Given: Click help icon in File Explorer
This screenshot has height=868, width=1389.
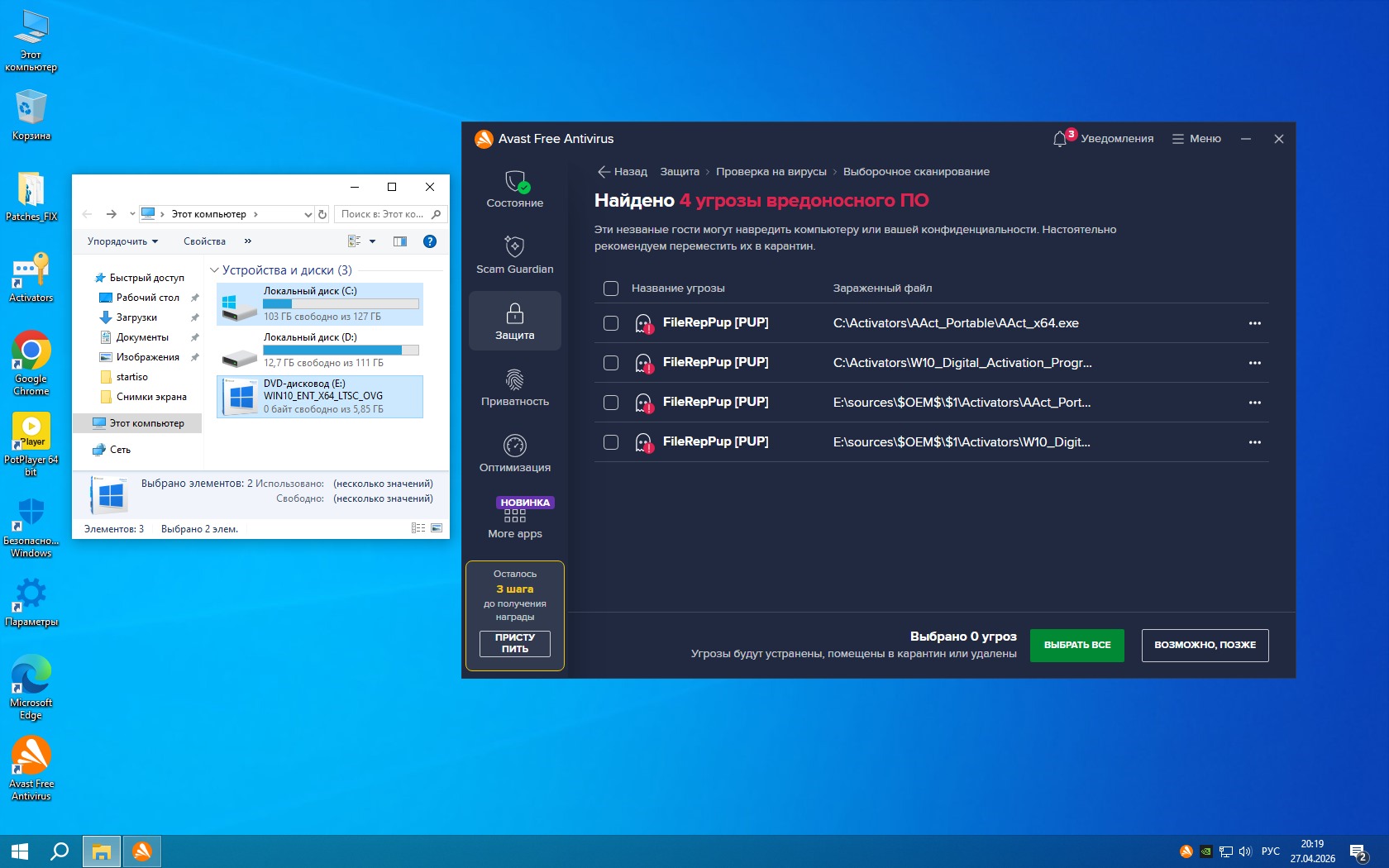Looking at the screenshot, I should [429, 241].
